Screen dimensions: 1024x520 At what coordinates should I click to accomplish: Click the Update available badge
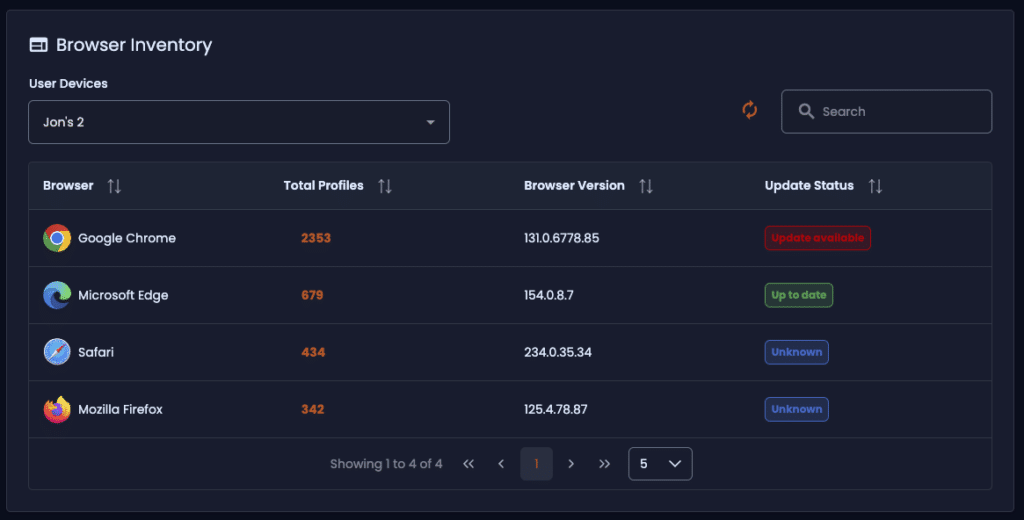coord(818,238)
